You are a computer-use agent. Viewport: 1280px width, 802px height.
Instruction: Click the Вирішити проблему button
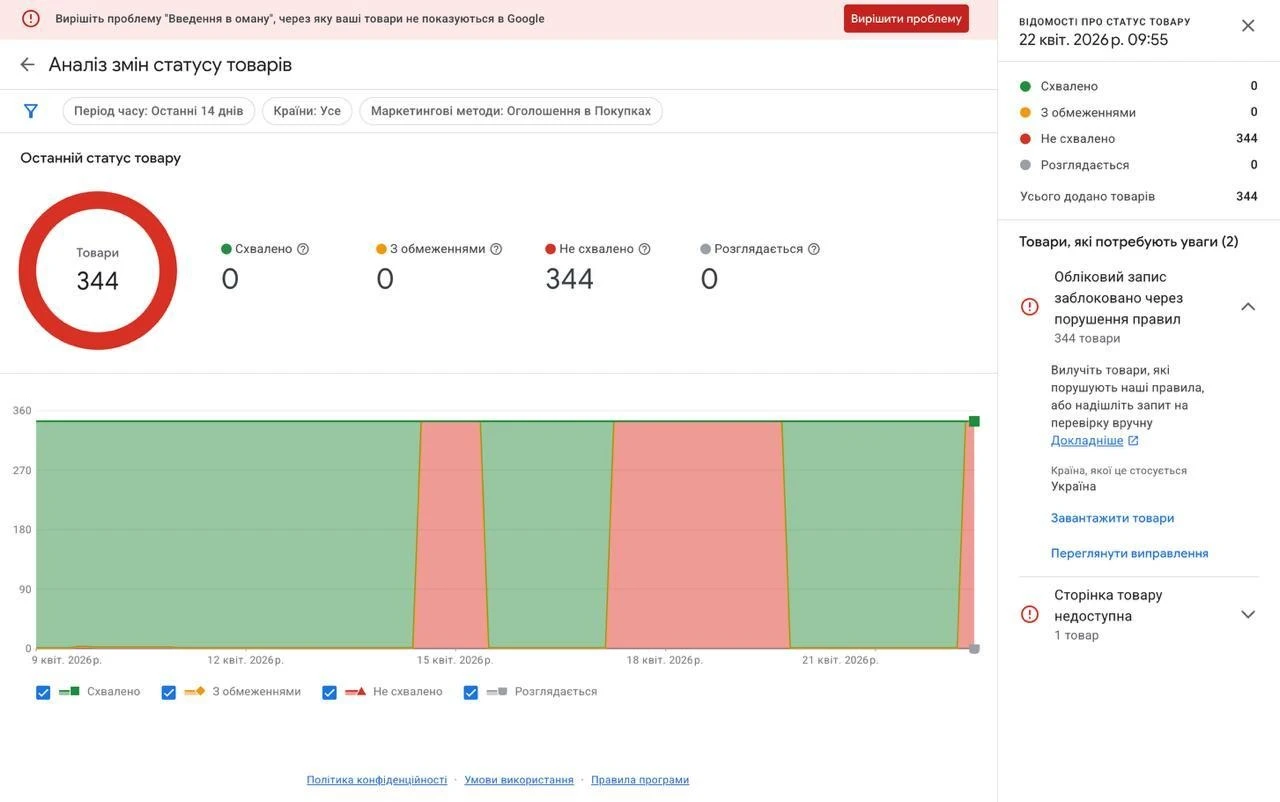pos(906,19)
